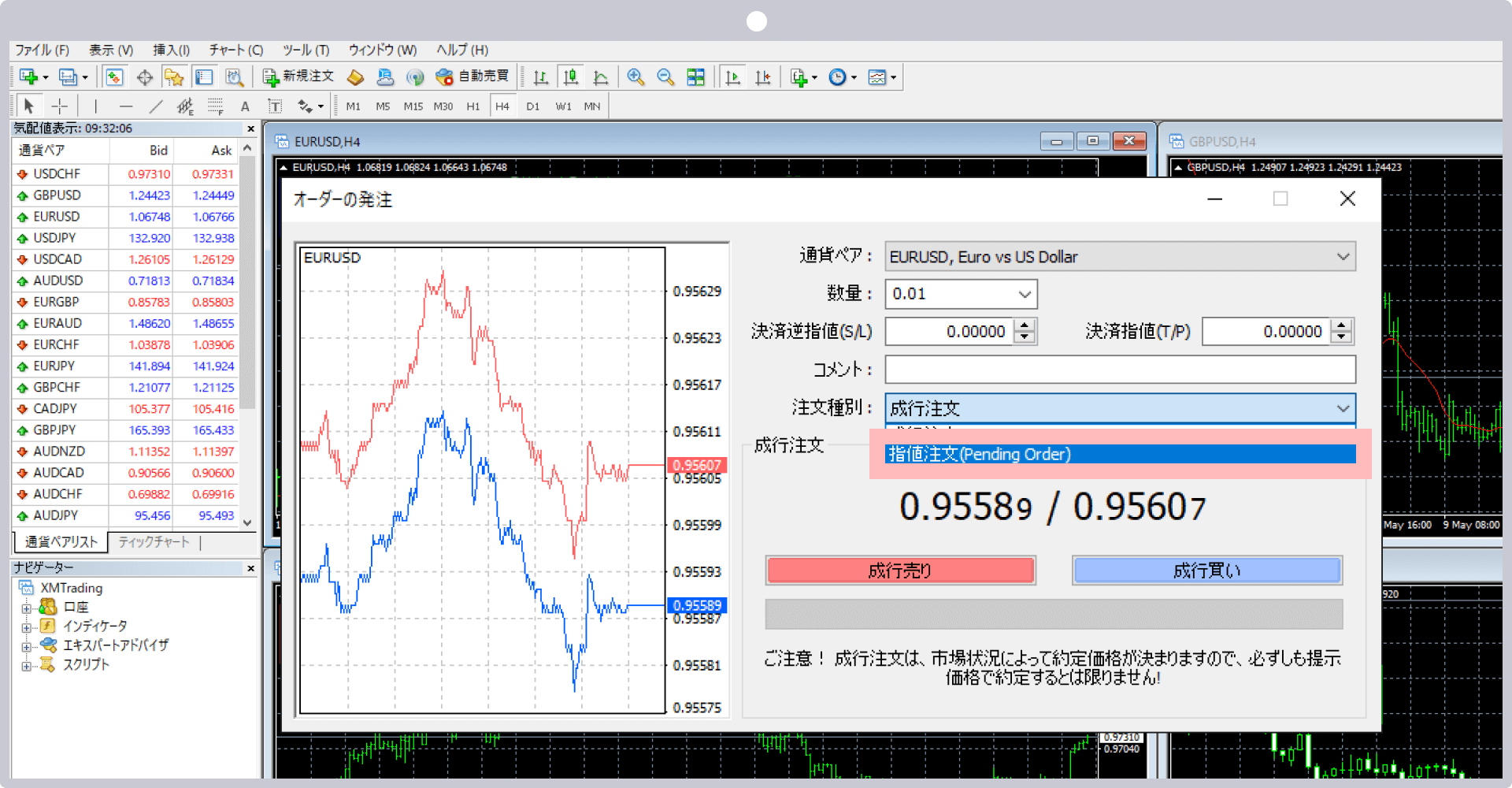The image size is (1512, 788).
Task: Switch to candlestick chart icon
Action: click(x=571, y=76)
